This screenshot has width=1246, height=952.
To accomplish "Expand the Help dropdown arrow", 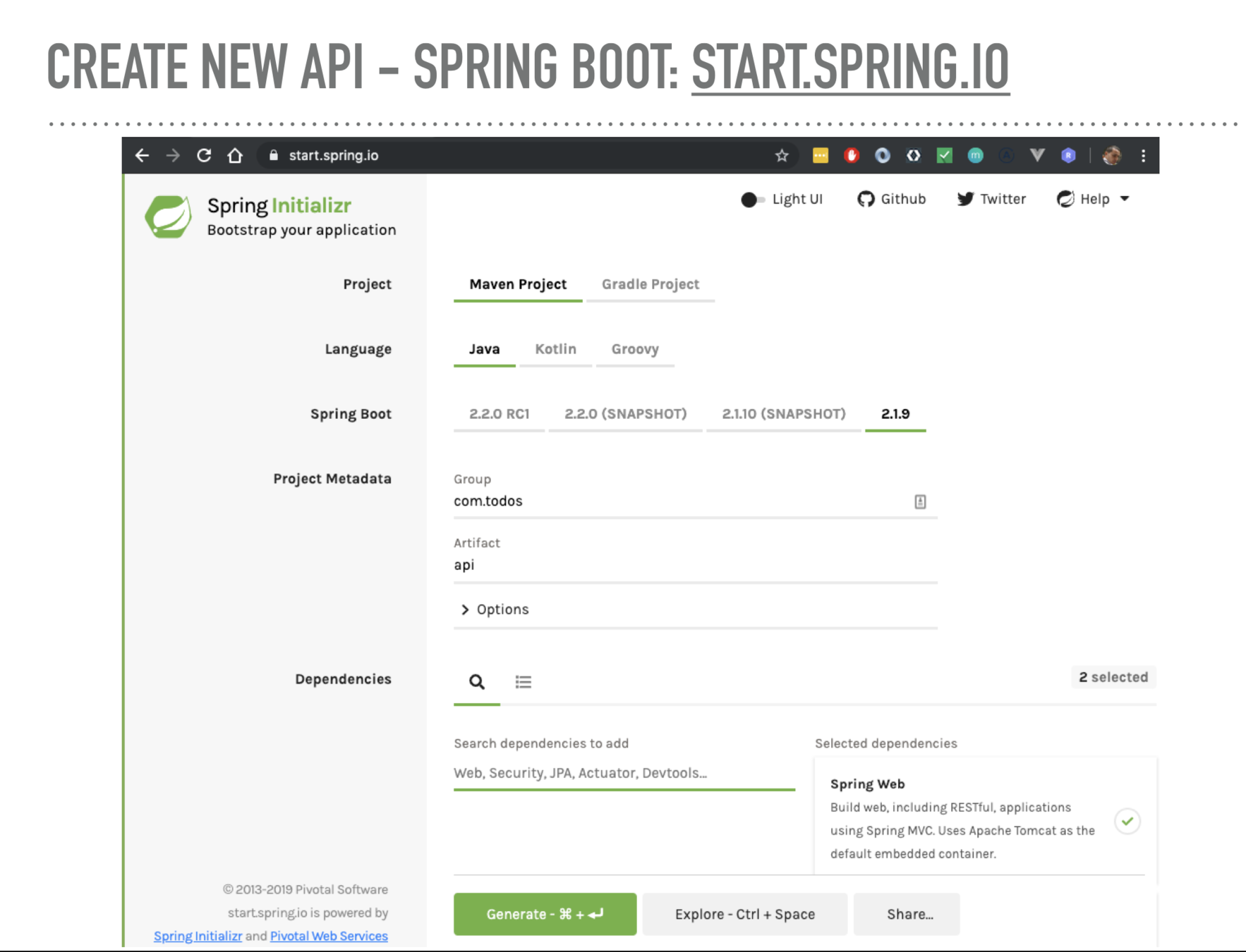I will click(1125, 199).
